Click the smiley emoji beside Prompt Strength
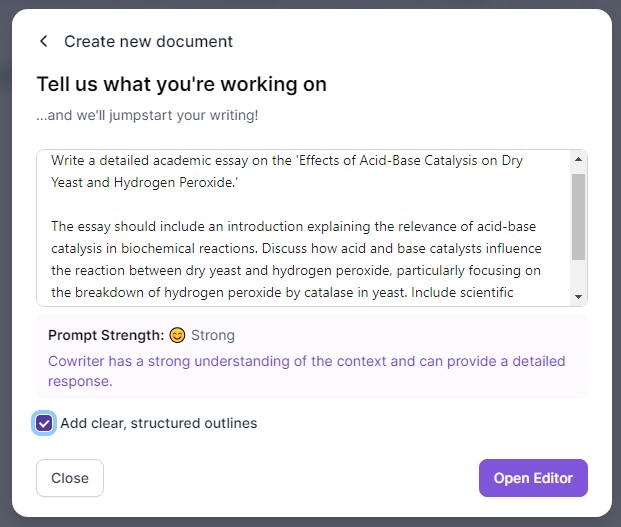This screenshot has width=621, height=527. (177, 335)
